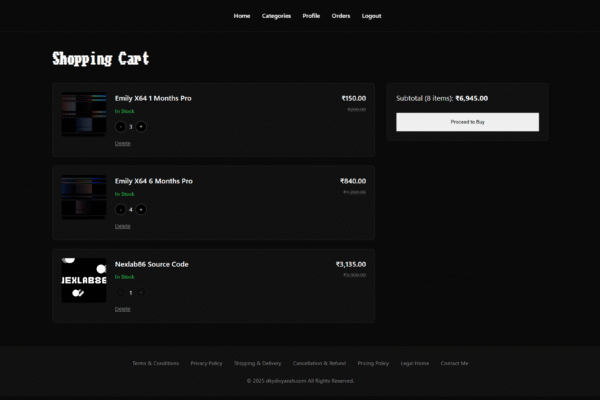
Task: Remove Nexlab86 Source Code via Delete link
Action: pos(122,309)
